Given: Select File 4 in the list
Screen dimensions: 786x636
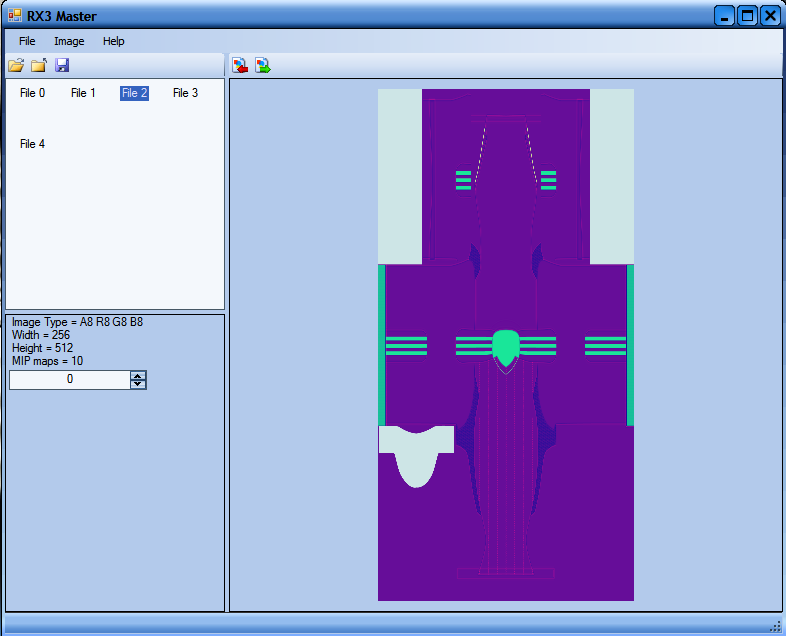Looking at the screenshot, I should 32,144.
